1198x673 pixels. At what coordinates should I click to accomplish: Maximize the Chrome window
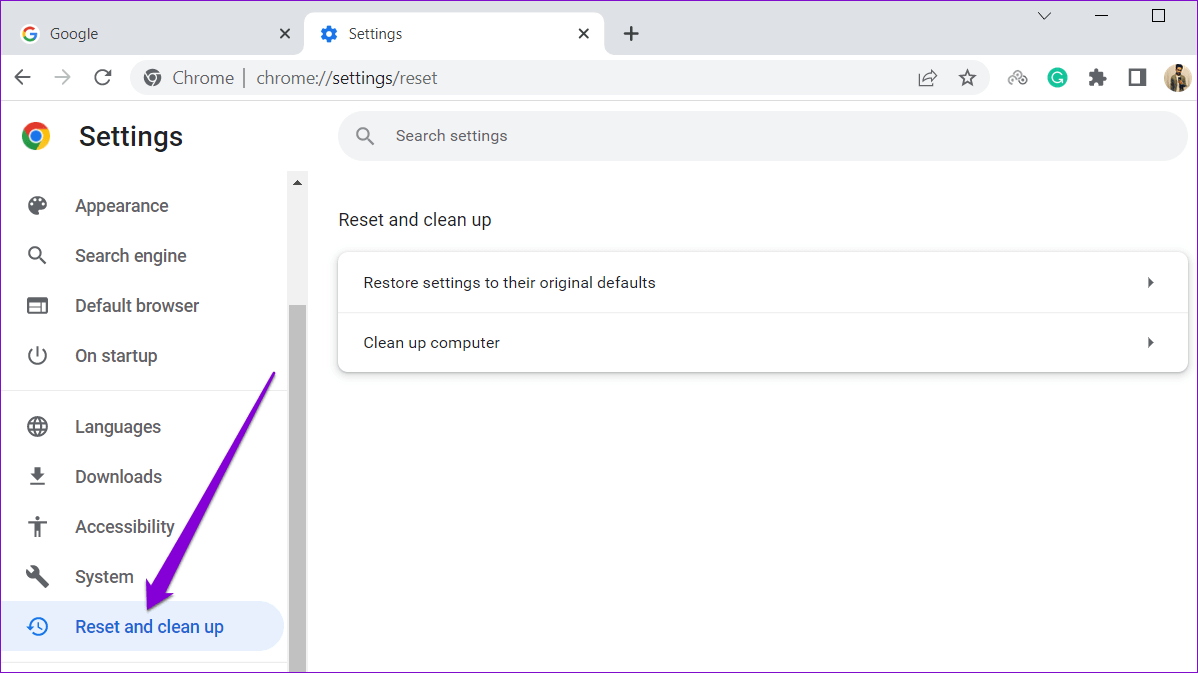click(1158, 15)
